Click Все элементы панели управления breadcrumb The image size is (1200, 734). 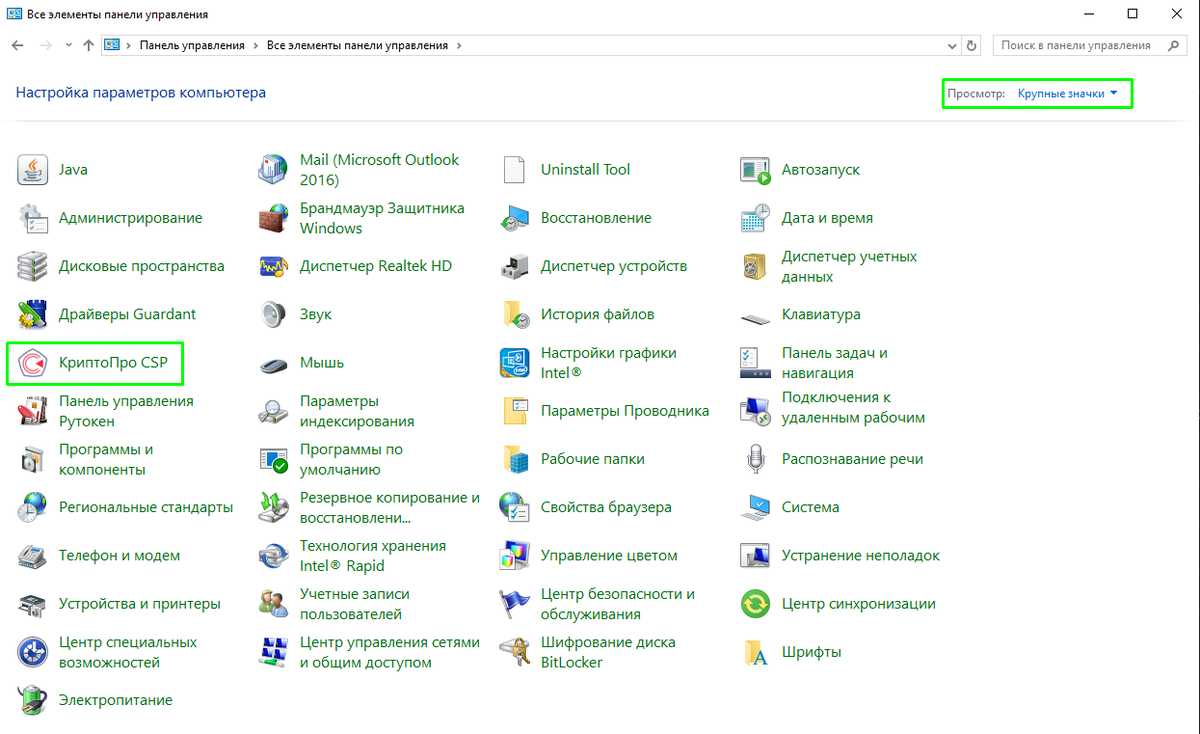tap(359, 45)
